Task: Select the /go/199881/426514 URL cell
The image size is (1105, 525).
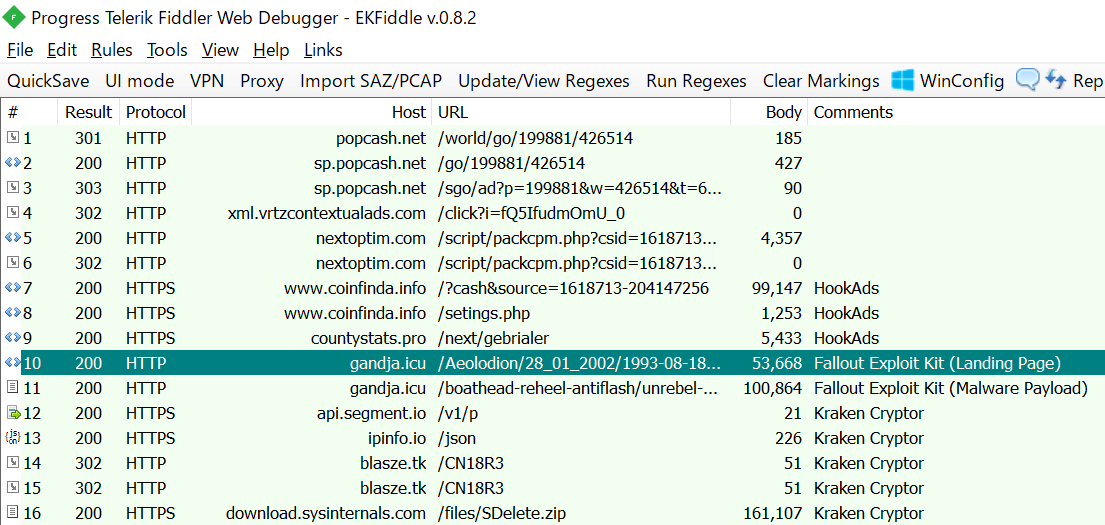Action: click(x=511, y=163)
